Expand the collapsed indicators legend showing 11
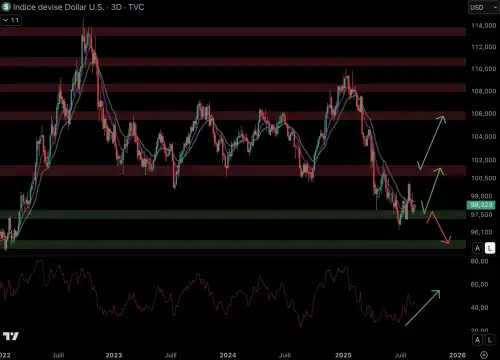This screenshot has width=500, height=360. 11,20
